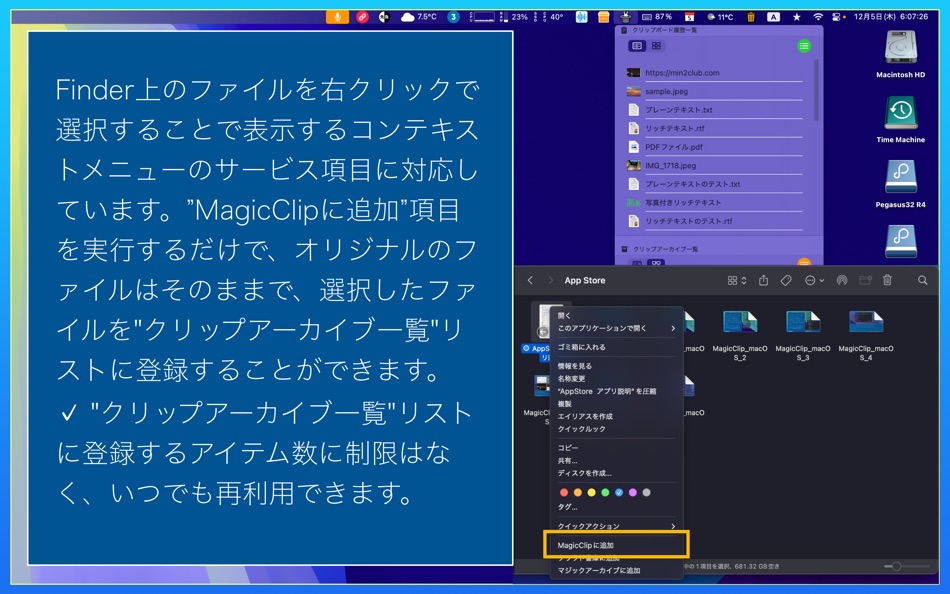Choose クイックルック in context menu
Viewport: 950px width, 594px height.
pos(616,429)
